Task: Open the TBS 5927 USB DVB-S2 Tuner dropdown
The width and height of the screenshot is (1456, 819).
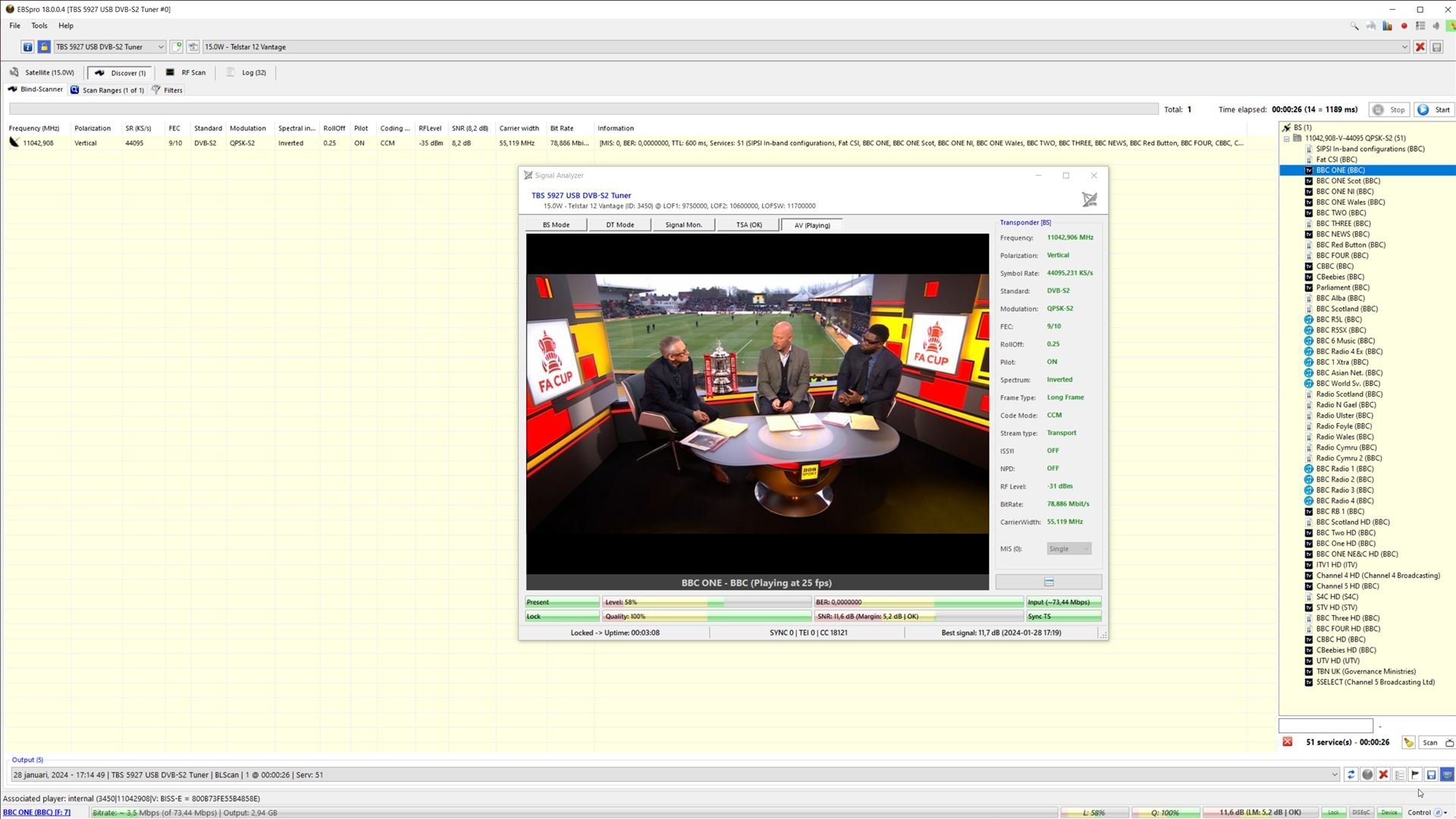Action: point(110,47)
